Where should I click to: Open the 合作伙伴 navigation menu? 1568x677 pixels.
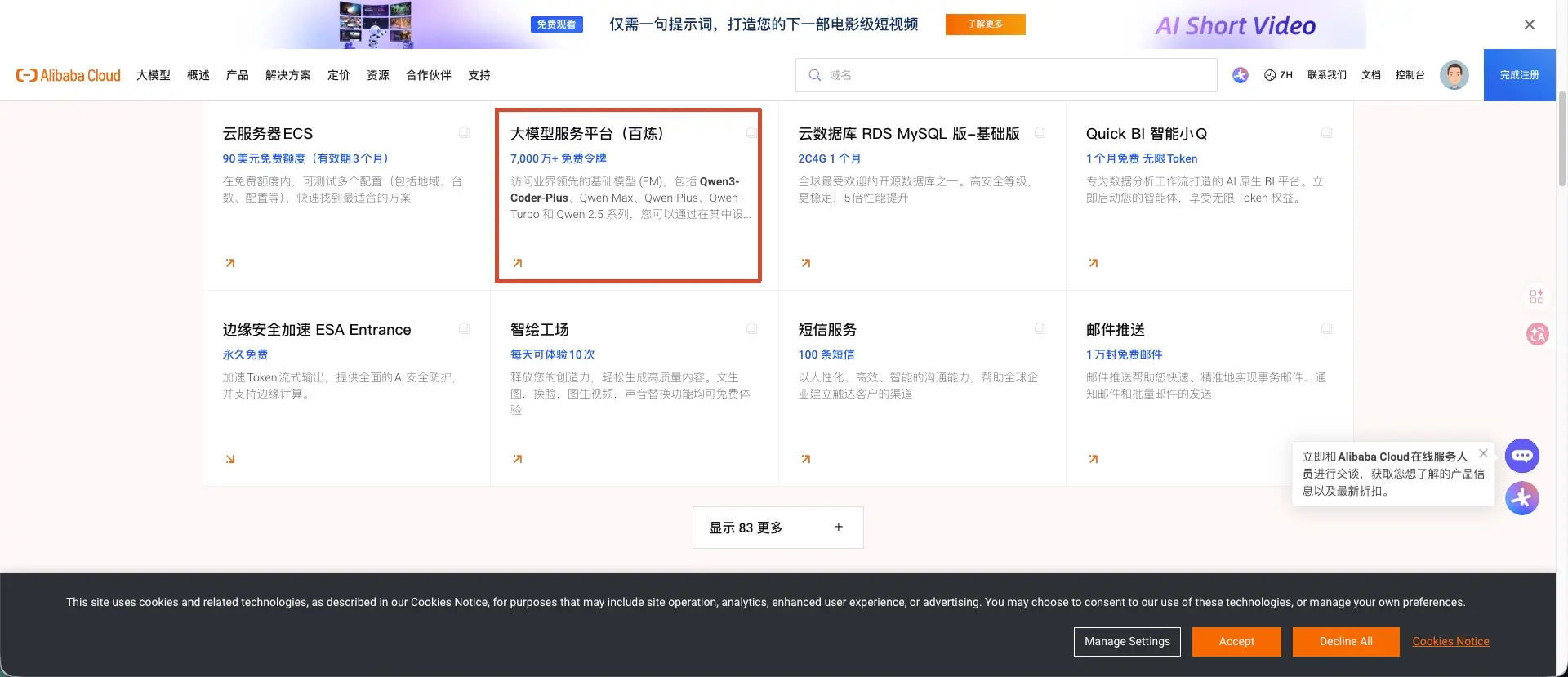429,75
